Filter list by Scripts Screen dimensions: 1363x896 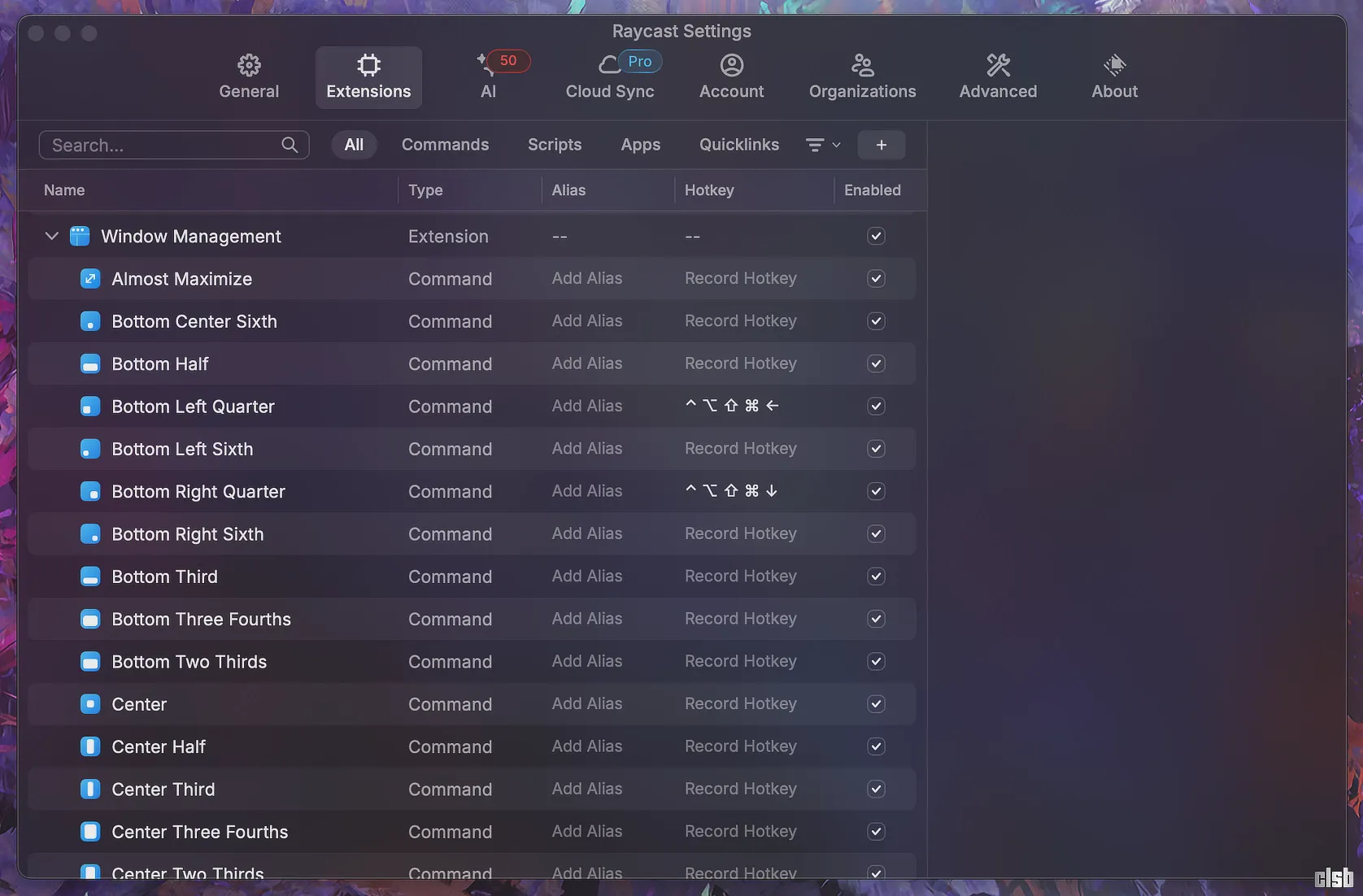[x=555, y=145]
